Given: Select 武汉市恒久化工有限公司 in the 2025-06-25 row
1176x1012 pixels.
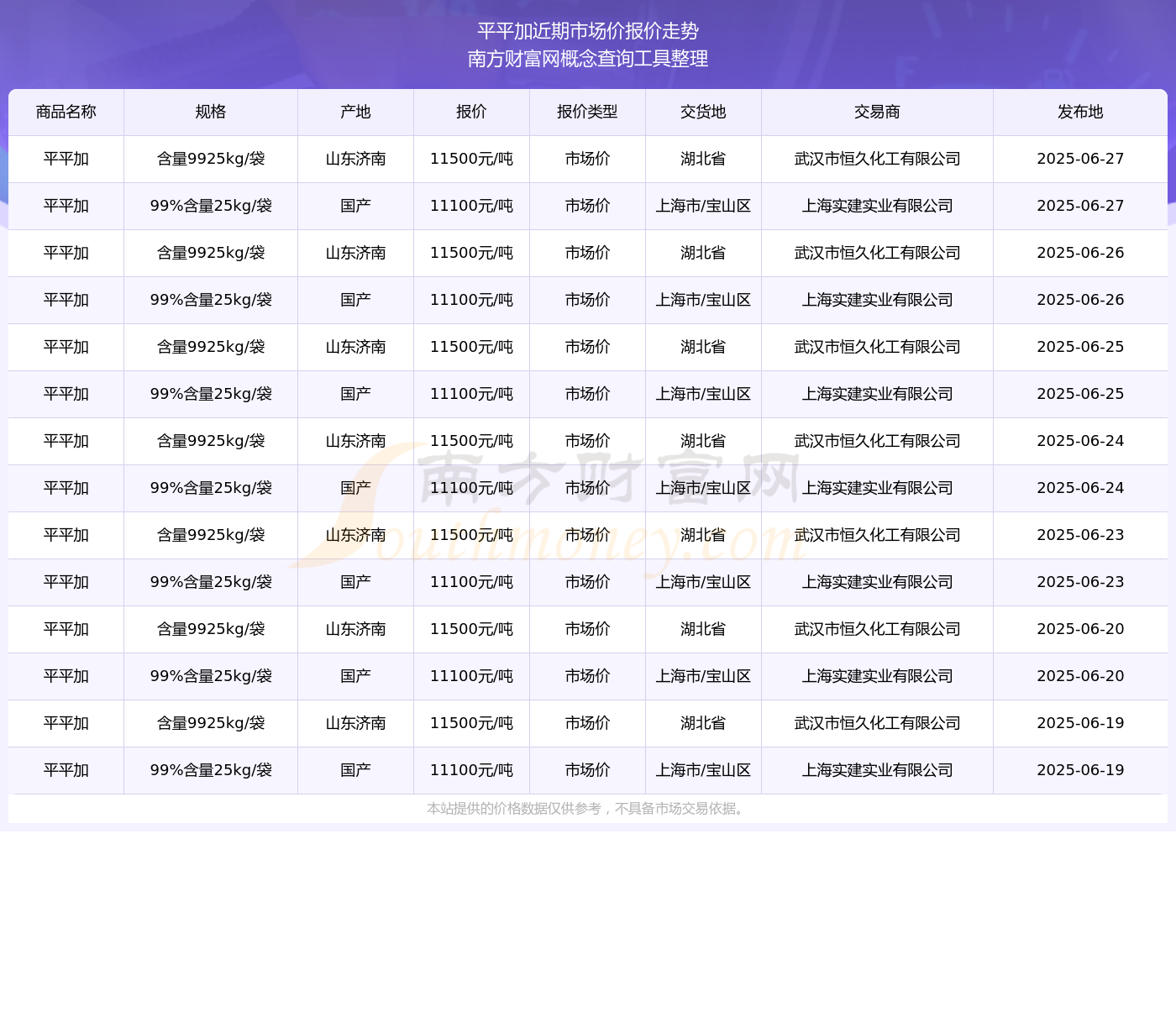Looking at the screenshot, I should pos(878,347).
